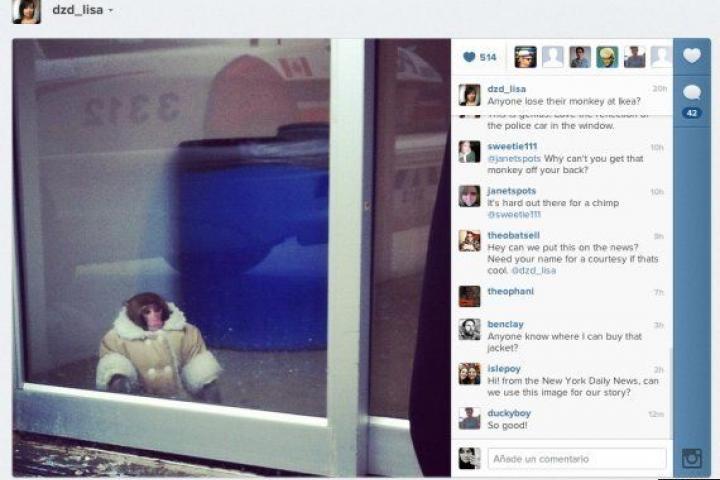Click the theophani username link
This screenshot has height=480, width=720.
511,291
